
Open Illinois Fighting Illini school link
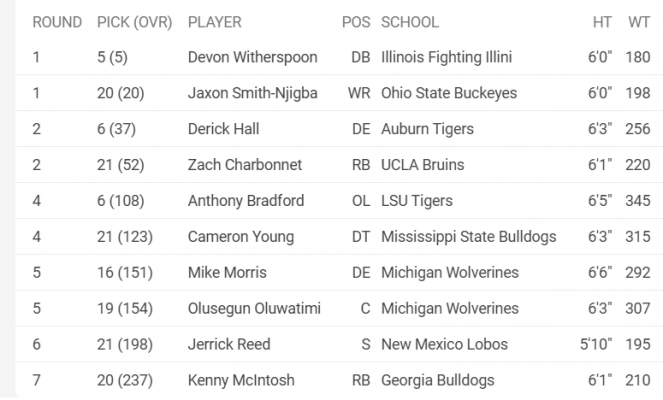pyautogui.click(x=447, y=57)
